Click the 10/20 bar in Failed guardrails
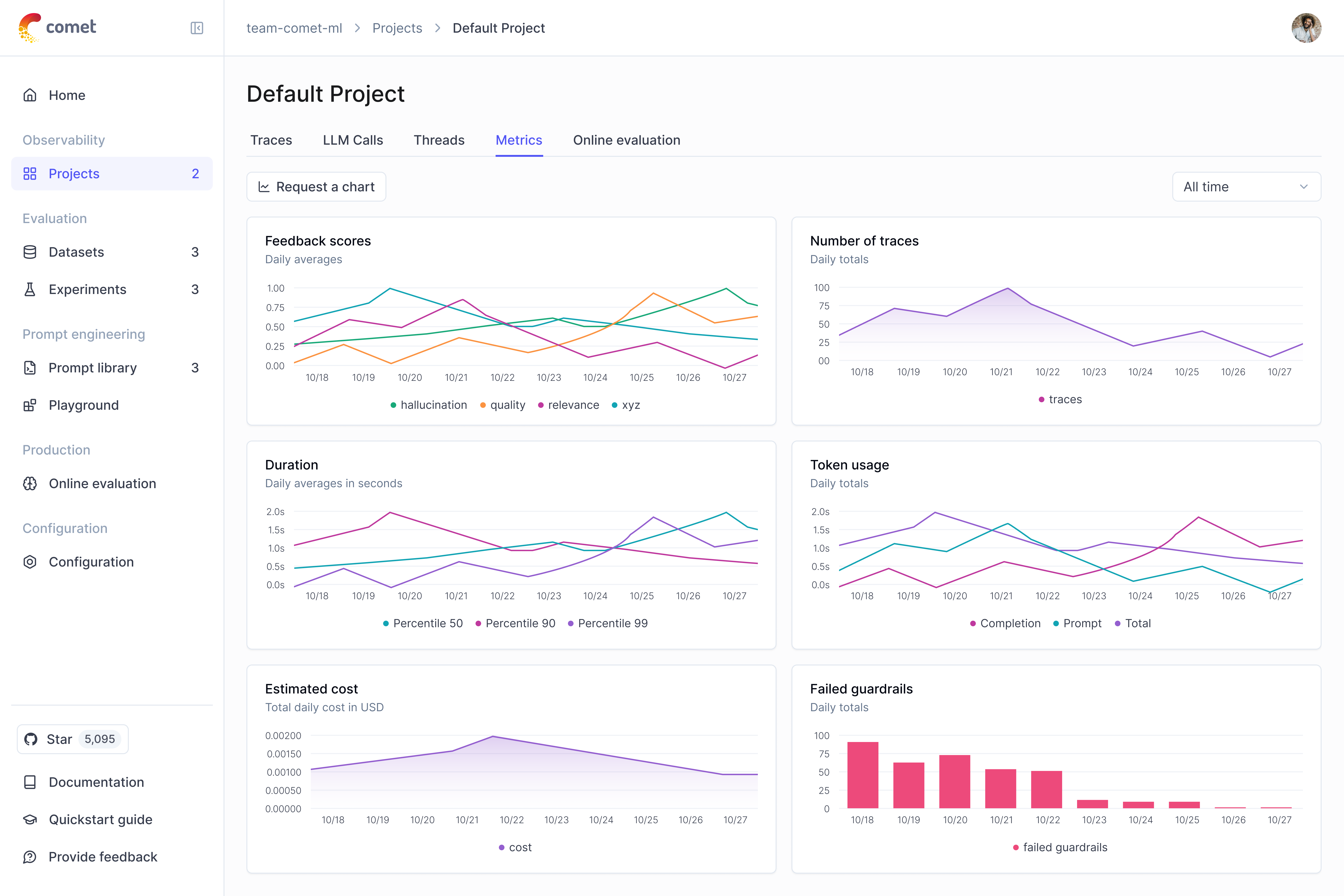This screenshot has height=896, width=1344. point(954,781)
